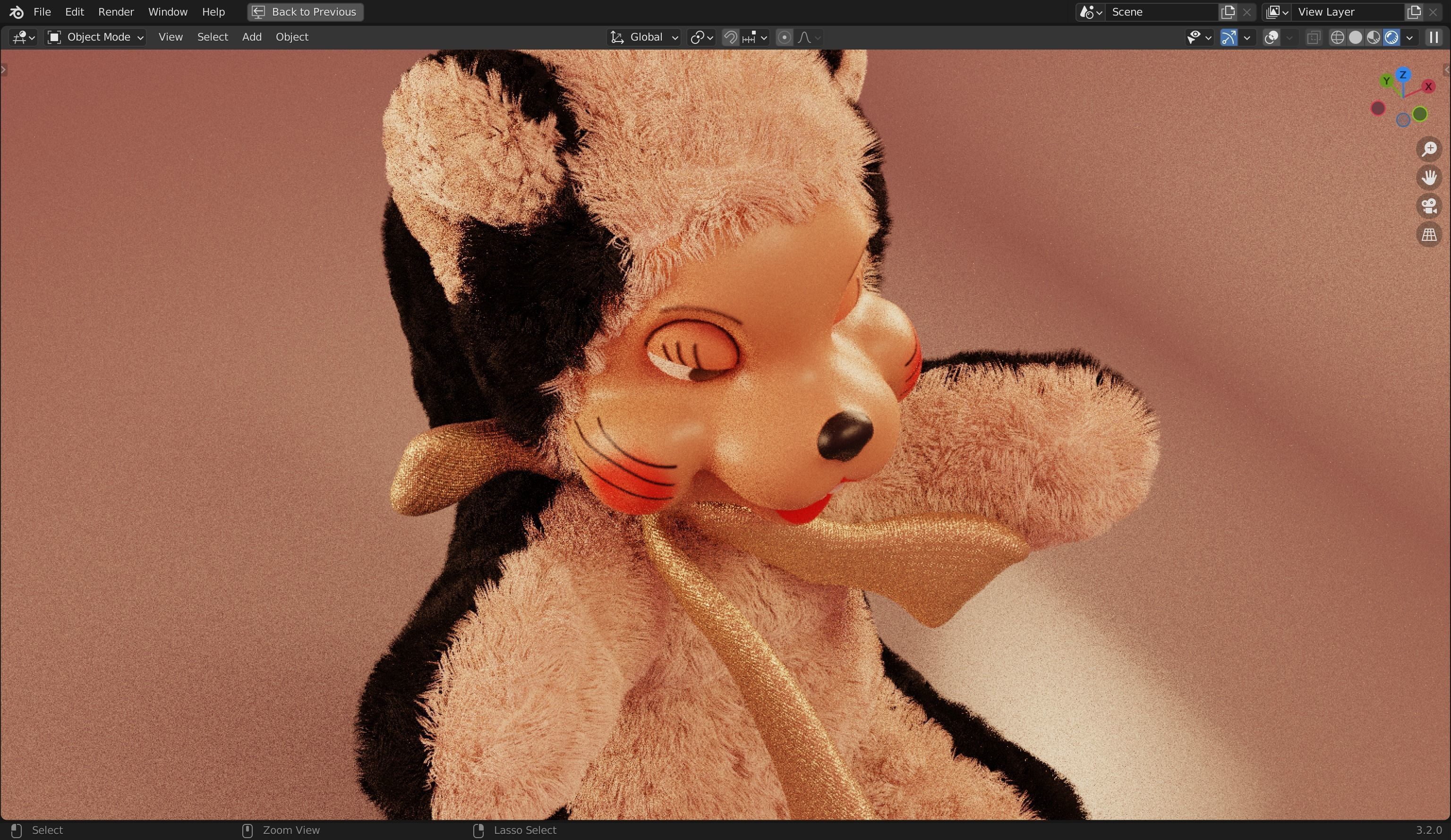This screenshot has width=1451, height=840.
Task: Click the Lasso Select status hint
Action: (525, 830)
